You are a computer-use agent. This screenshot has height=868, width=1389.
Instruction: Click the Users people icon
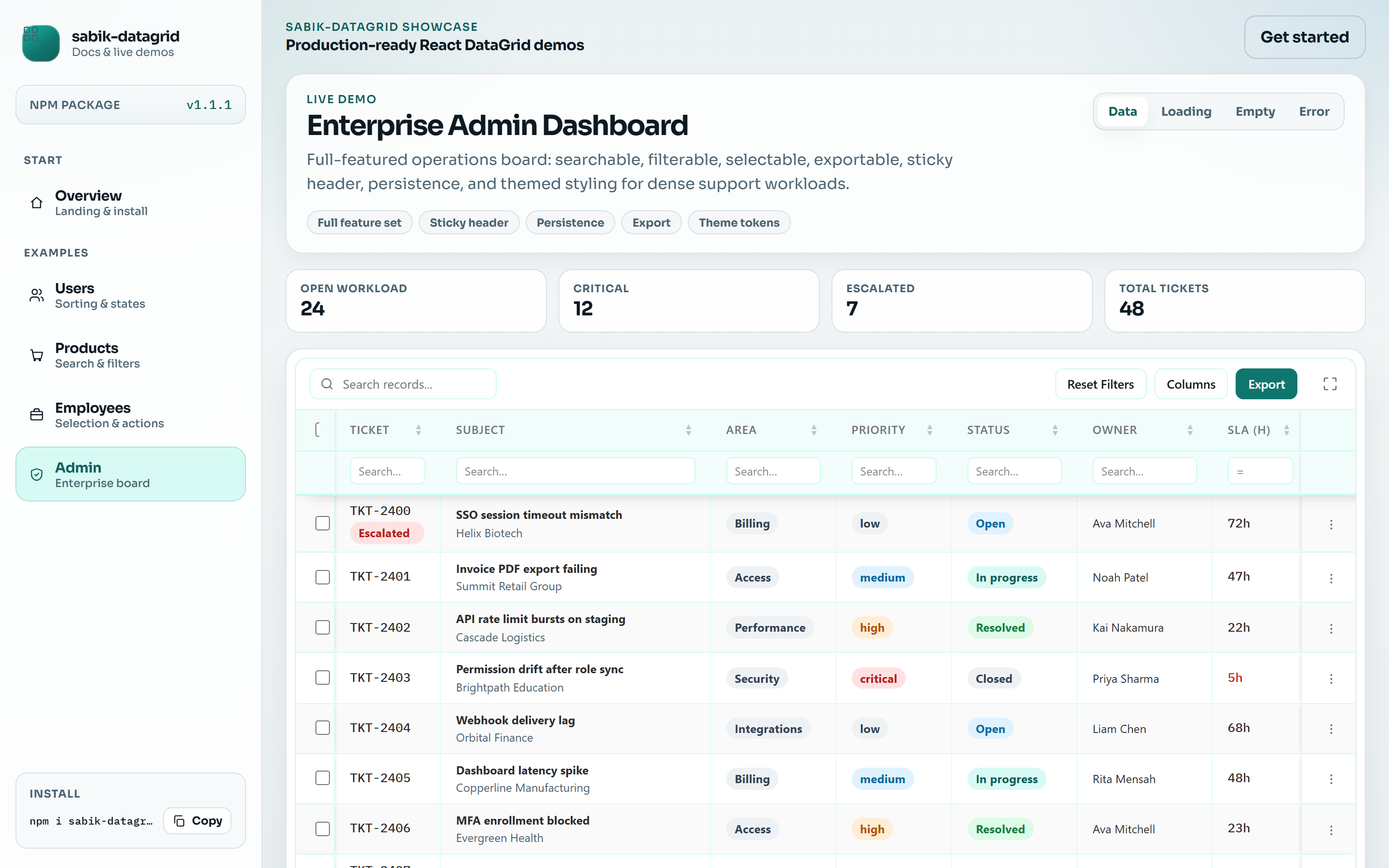(x=37, y=295)
